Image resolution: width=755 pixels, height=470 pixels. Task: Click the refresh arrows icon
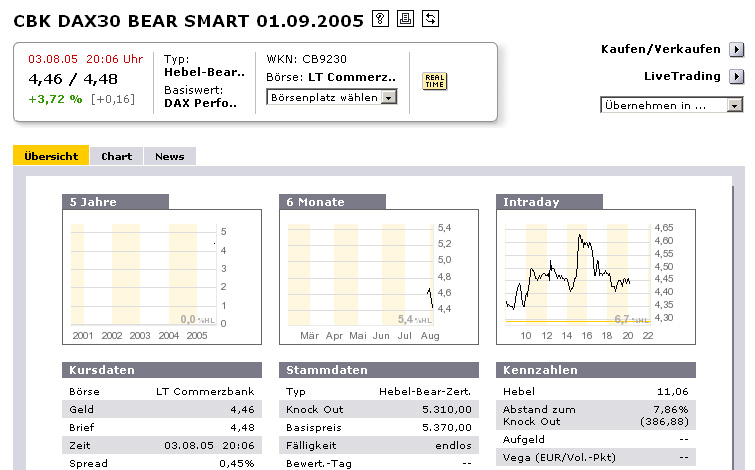[430, 19]
